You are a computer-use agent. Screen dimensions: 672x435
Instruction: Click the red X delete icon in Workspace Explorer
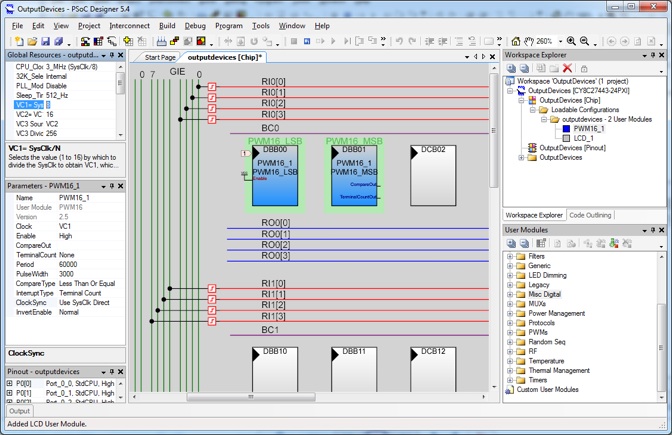click(x=567, y=68)
